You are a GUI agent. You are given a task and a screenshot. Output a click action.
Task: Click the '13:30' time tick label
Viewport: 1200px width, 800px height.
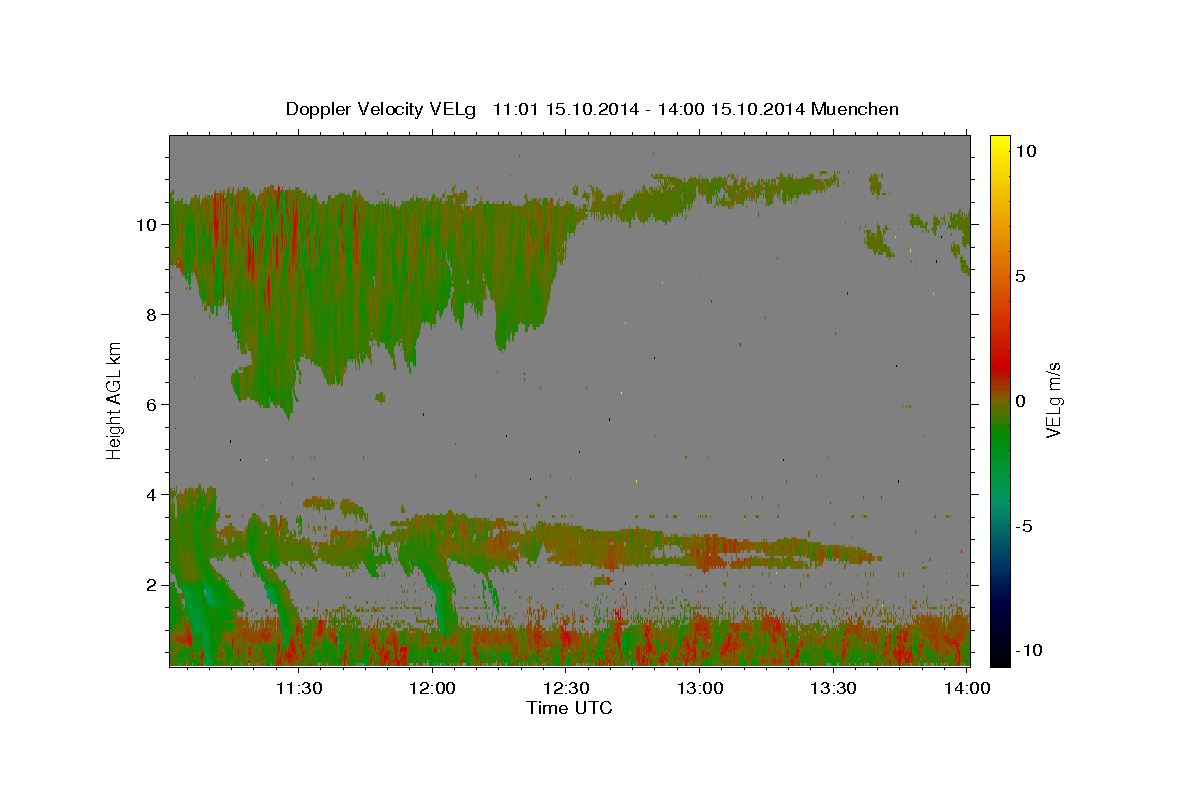pyautogui.click(x=834, y=688)
